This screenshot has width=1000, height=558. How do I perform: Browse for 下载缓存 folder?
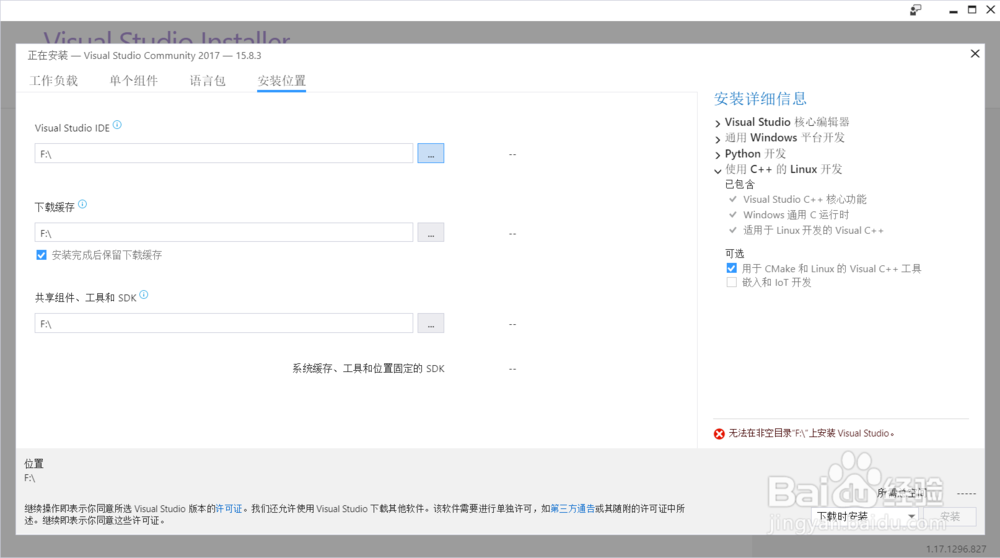tap(430, 232)
